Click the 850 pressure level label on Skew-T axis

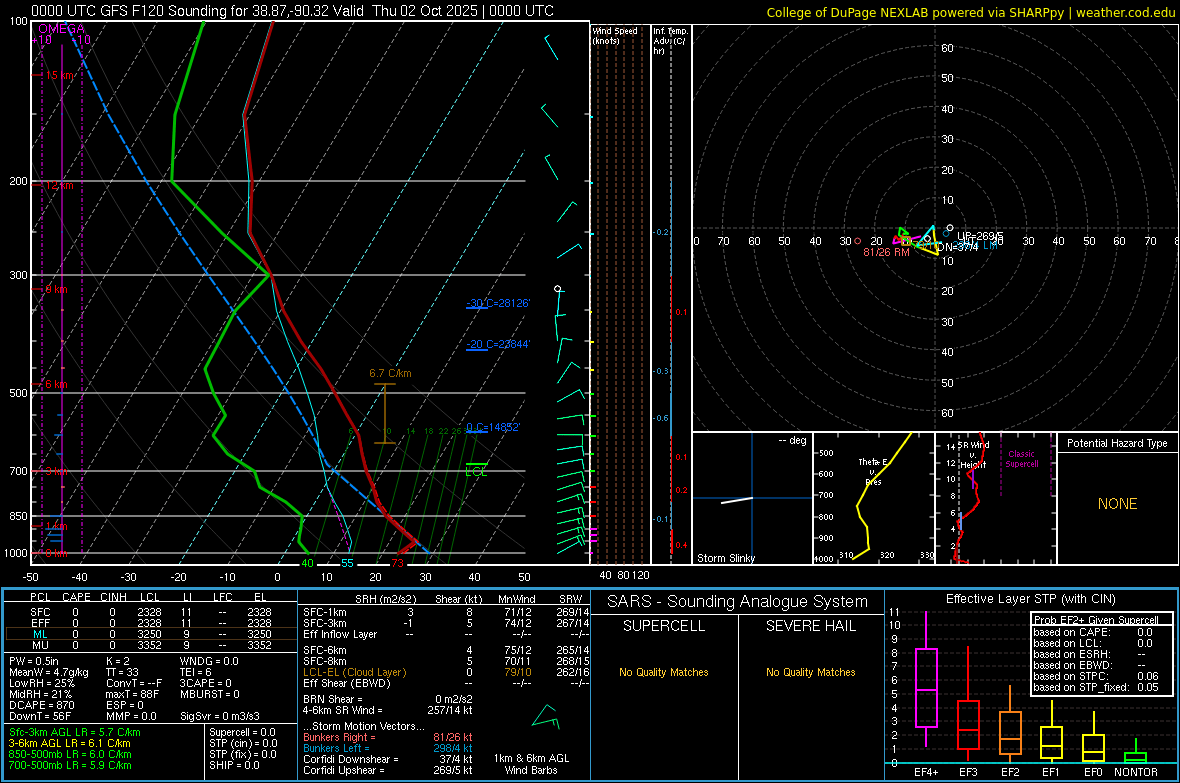point(18,516)
